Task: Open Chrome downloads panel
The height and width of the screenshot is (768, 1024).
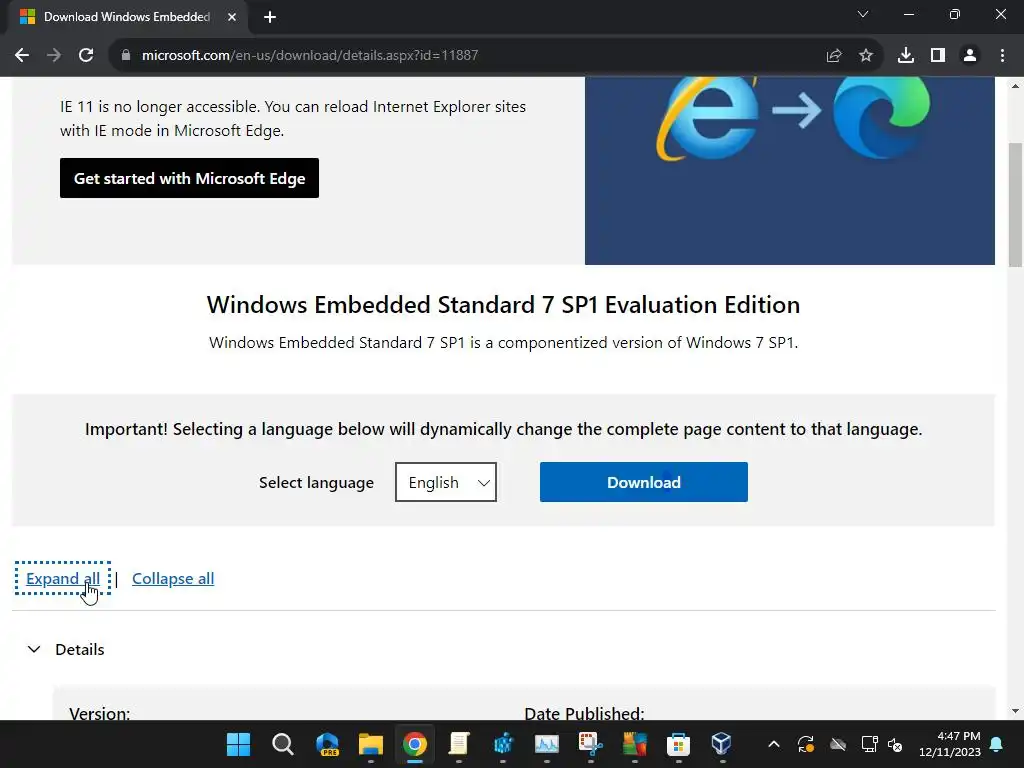Action: [x=906, y=56]
